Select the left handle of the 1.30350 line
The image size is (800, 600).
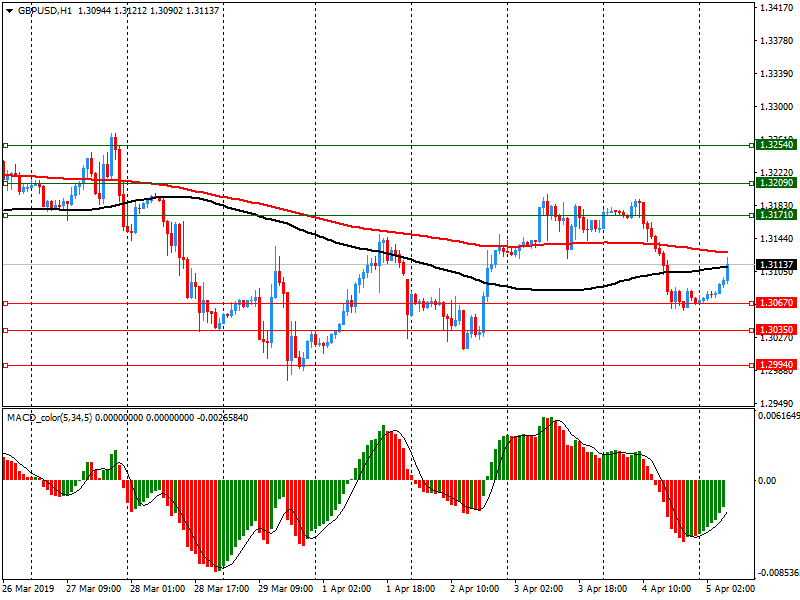pos(5,330)
